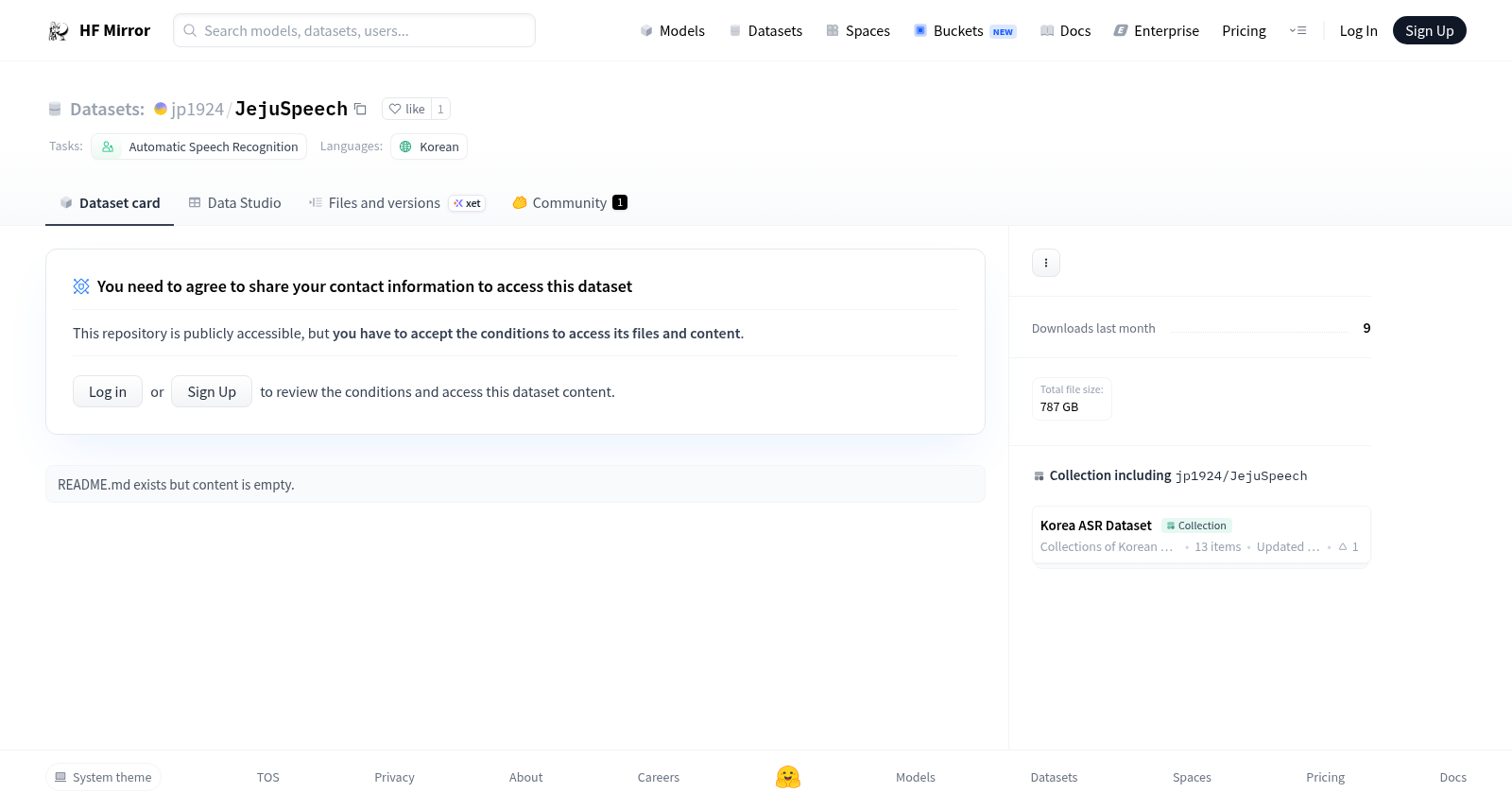This screenshot has height=810, width=1512.
Task: Switch to the Data Studio tab
Action: point(234,203)
